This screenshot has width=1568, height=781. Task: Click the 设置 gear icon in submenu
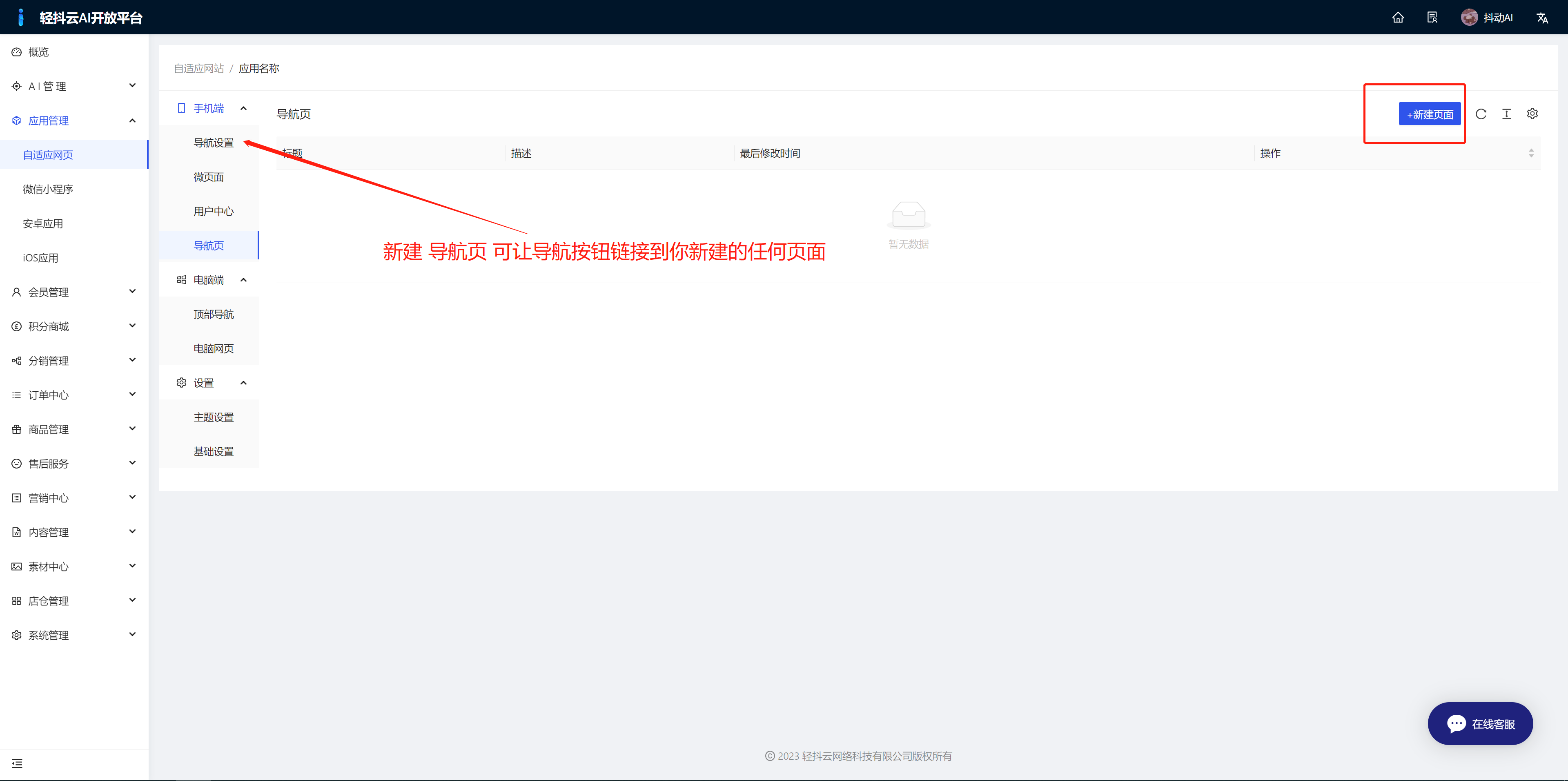pyautogui.click(x=181, y=383)
